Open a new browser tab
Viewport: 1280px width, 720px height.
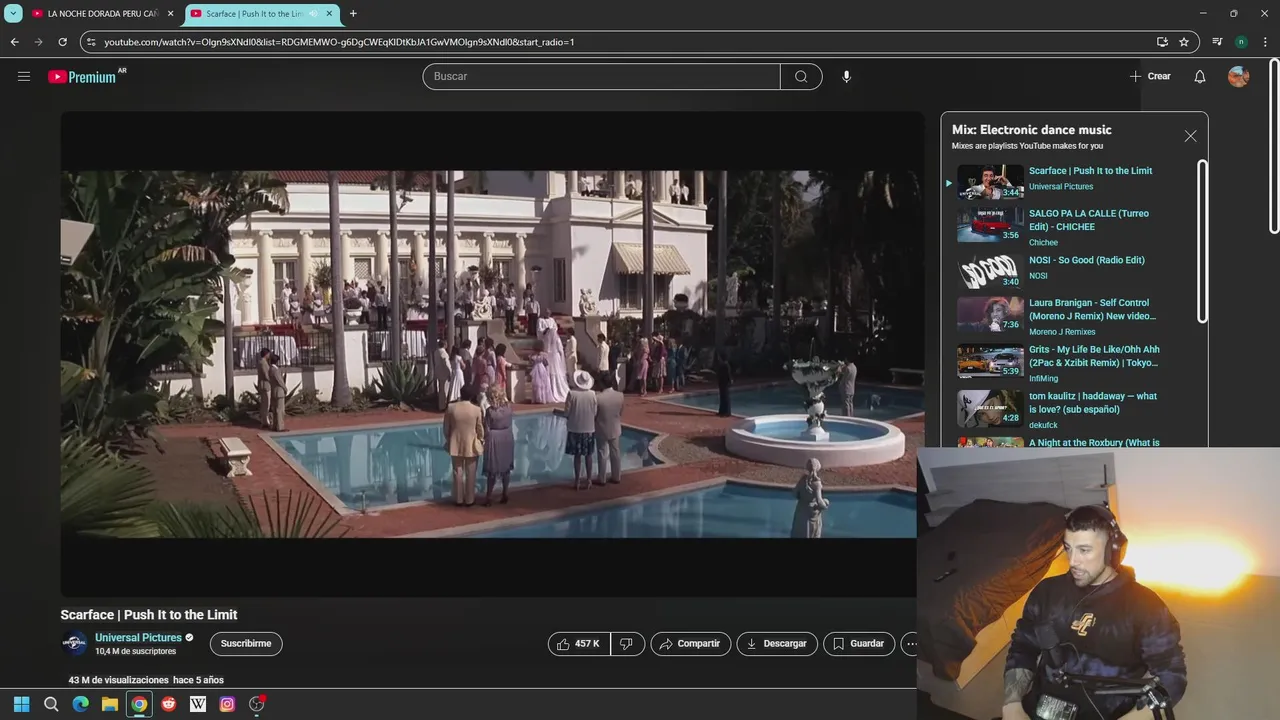coord(353,14)
